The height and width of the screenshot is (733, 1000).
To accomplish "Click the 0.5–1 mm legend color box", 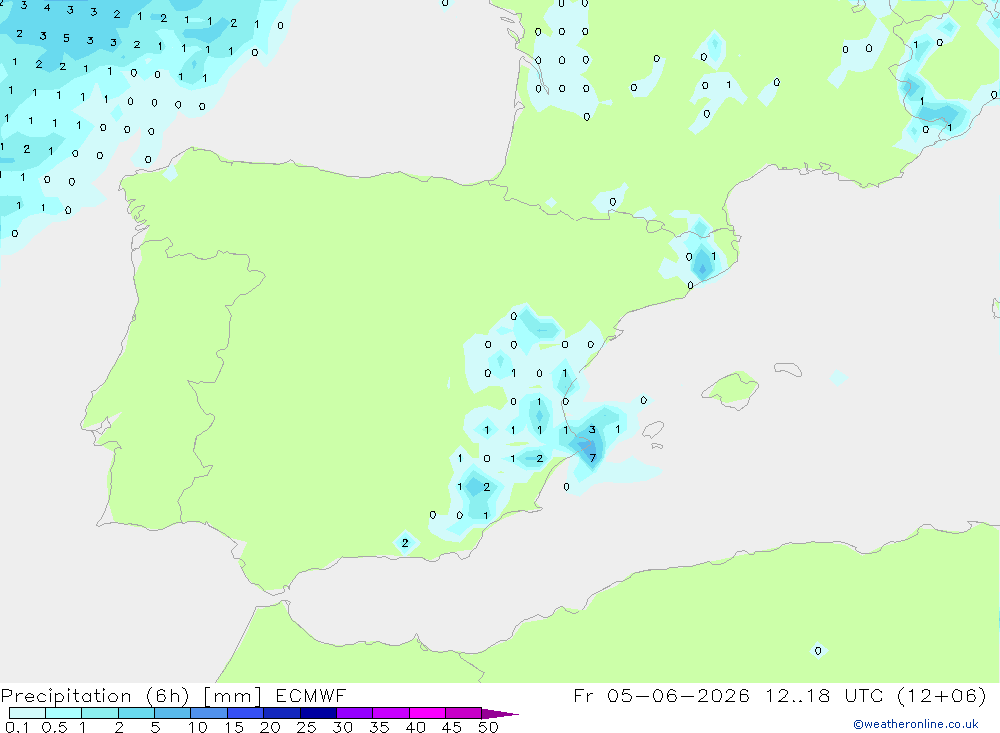I will tap(63, 713).
